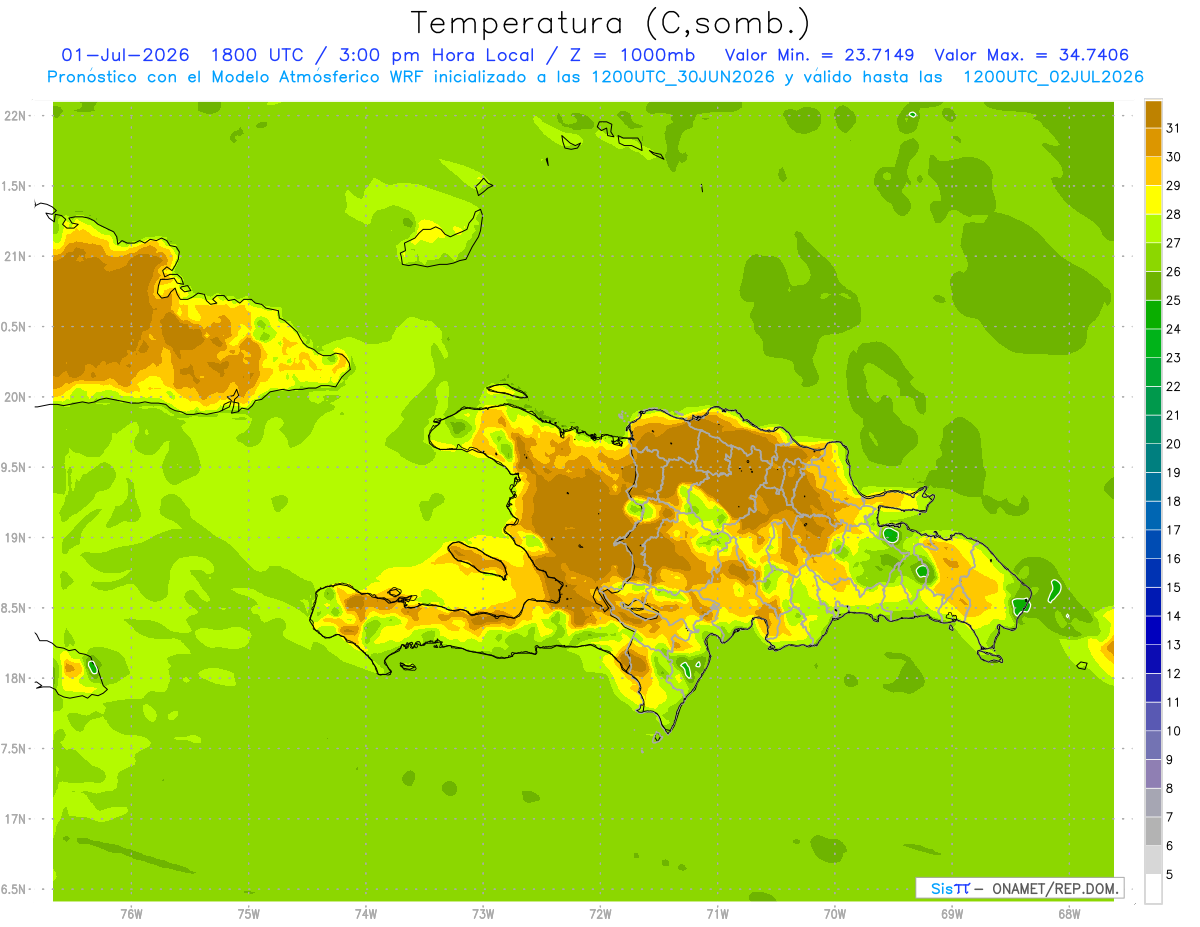Screen dimensions: 1200x927
Task: Click legend value "5"
Action: [x=1169, y=875]
